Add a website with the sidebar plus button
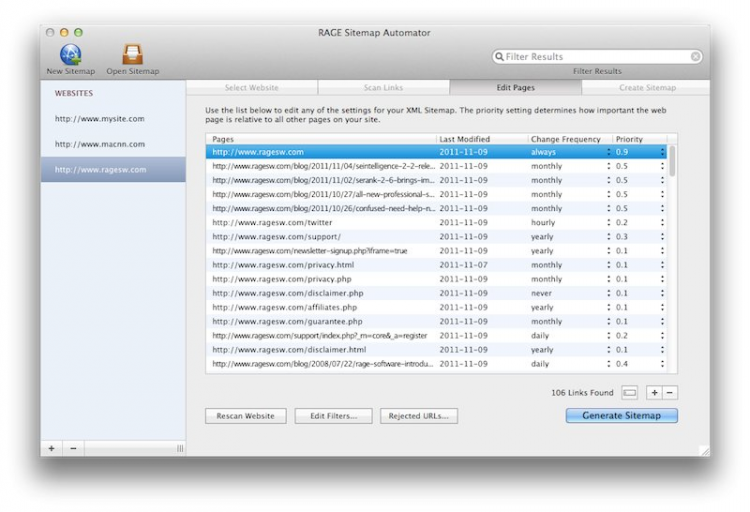This screenshot has height=512, width=750. tap(52, 448)
